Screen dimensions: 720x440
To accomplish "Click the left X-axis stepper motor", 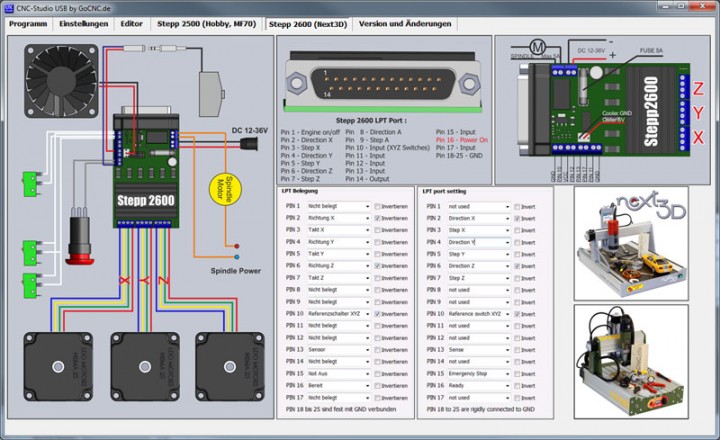I will 58,367.
